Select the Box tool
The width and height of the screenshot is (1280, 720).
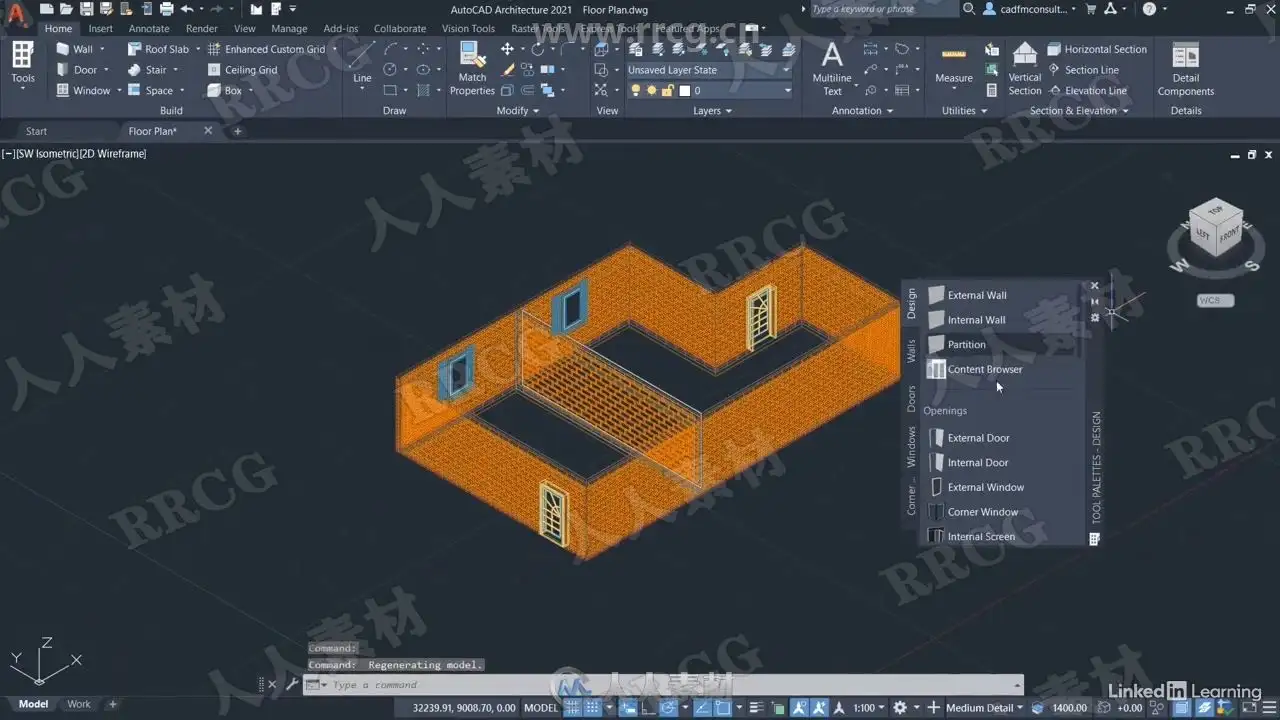(224, 91)
